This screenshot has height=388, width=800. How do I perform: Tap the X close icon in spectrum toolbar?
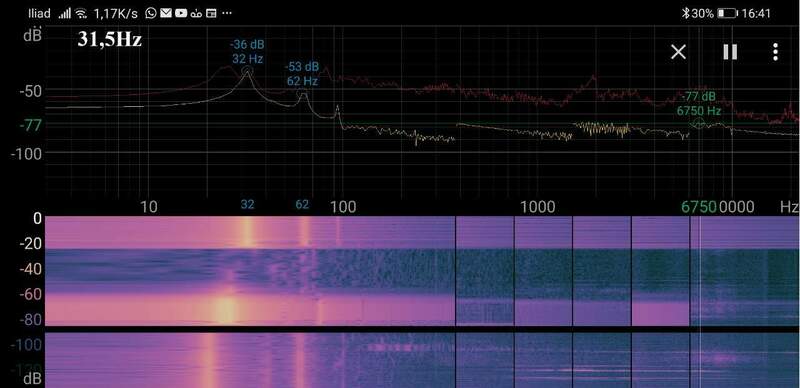click(x=679, y=52)
